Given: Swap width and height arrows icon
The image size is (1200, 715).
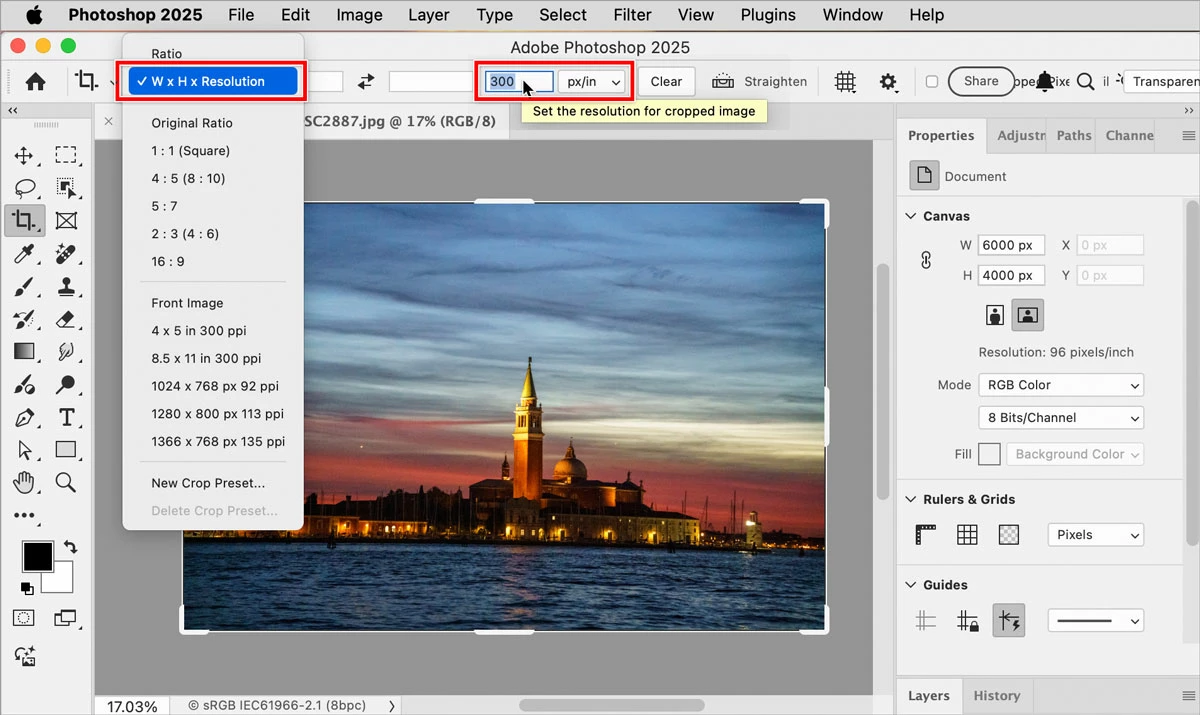Looking at the screenshot, I should coord(366,82).
